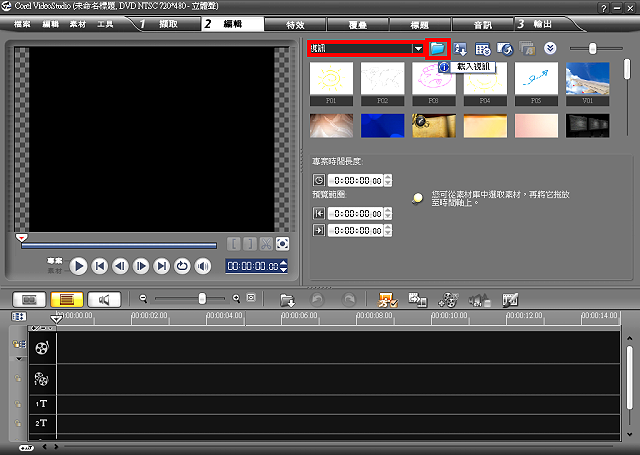Click the project duration clock icon
This screenshot has width=640, height=455.
coord(319,180)
